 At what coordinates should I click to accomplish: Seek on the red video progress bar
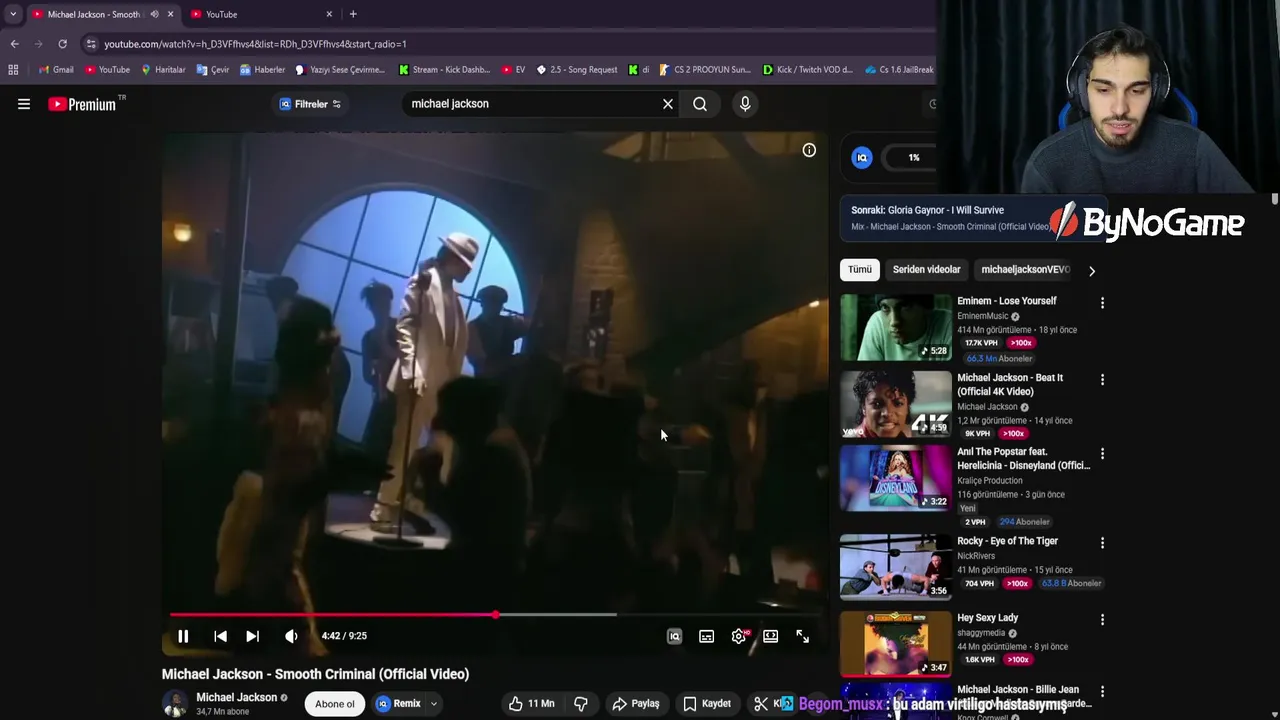coord(495,615)
